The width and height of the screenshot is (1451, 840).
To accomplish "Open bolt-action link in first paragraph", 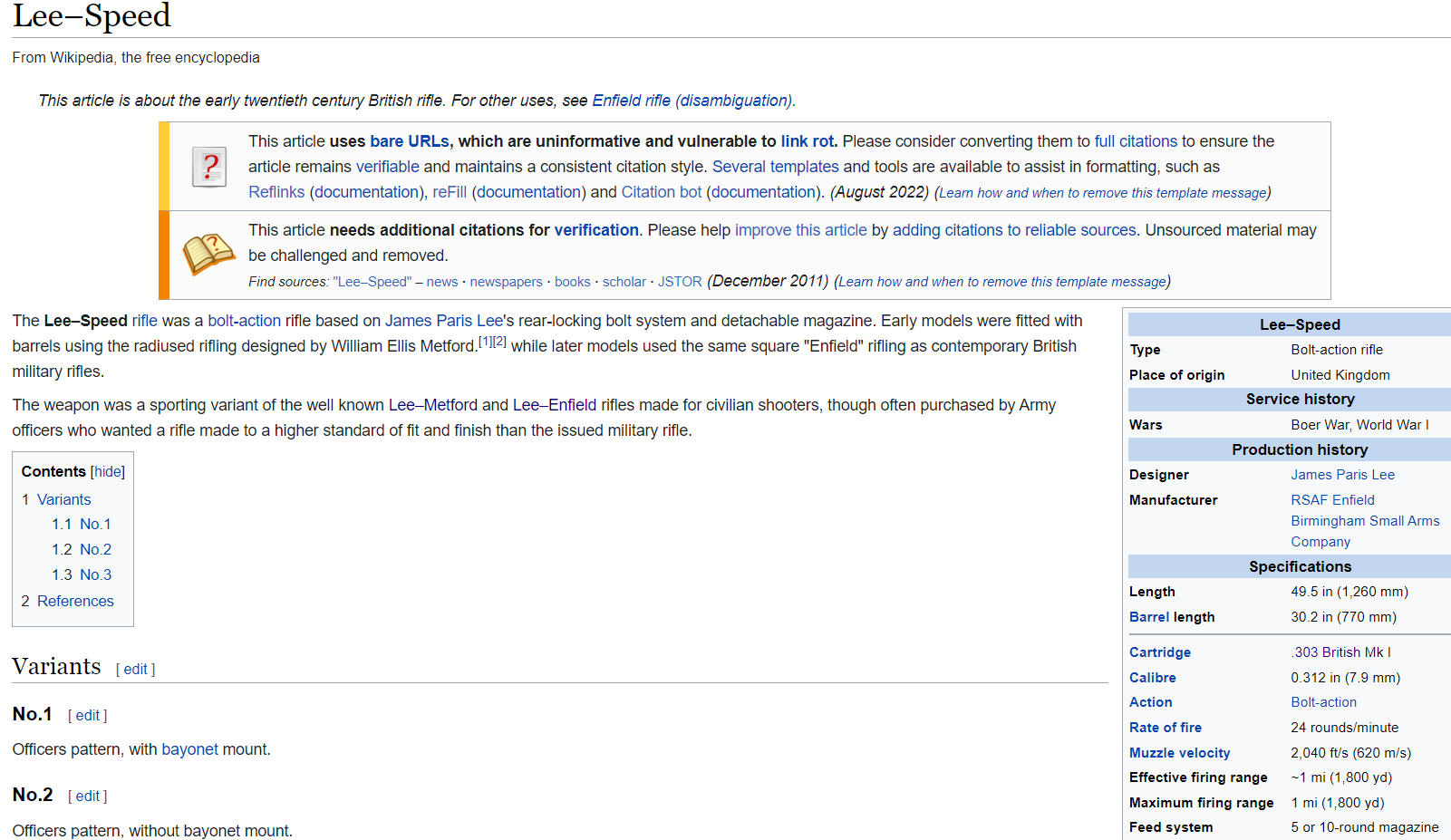I will pos(245,321).
